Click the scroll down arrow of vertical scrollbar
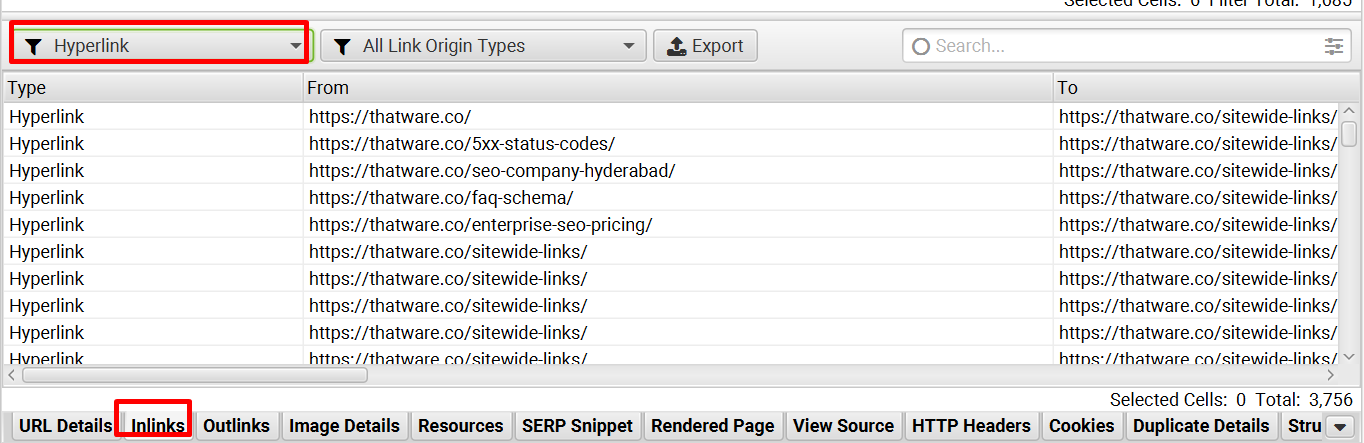This screenshot has width=1364, height=443. pyautogui.click(x=1348, y=356)
